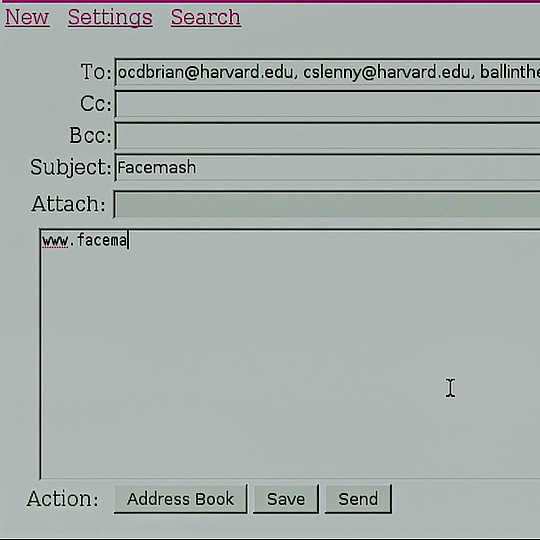
Task: Click the Cc input field
Action: 327,104
